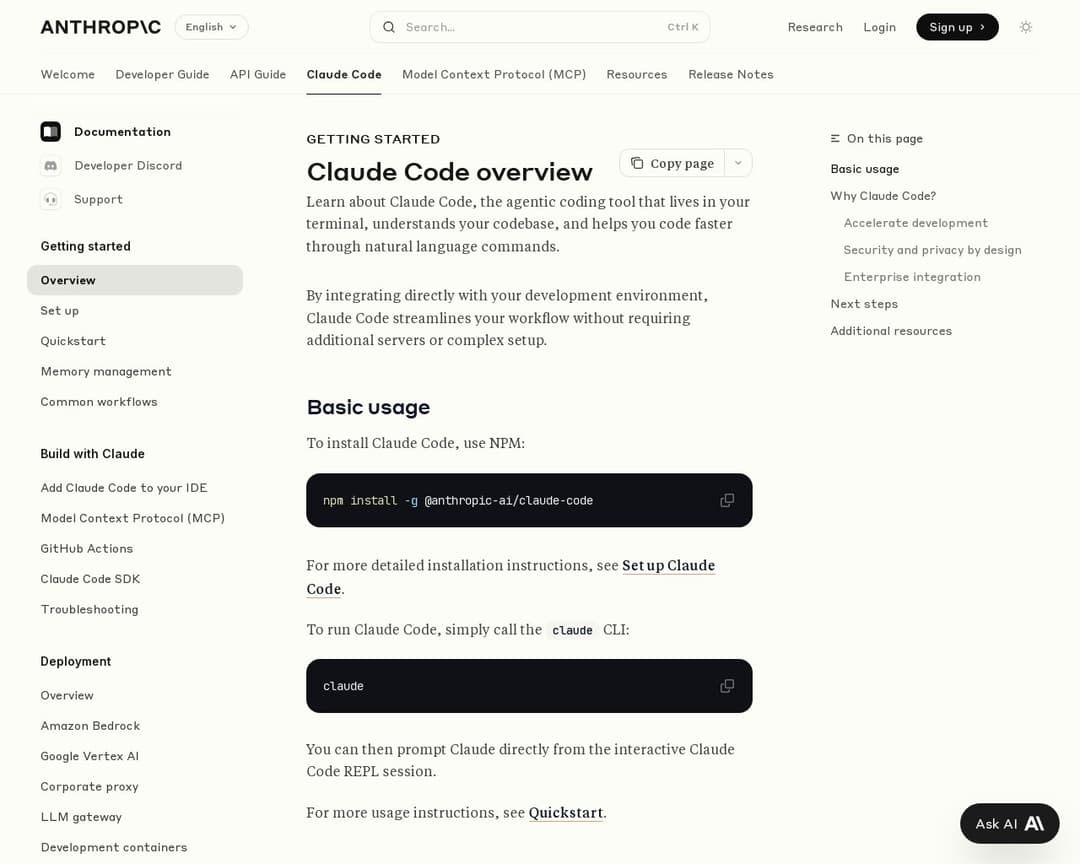This screenshot has width=1080, height=864.
Task: Switch to the Resources tab
Action: 637,74
